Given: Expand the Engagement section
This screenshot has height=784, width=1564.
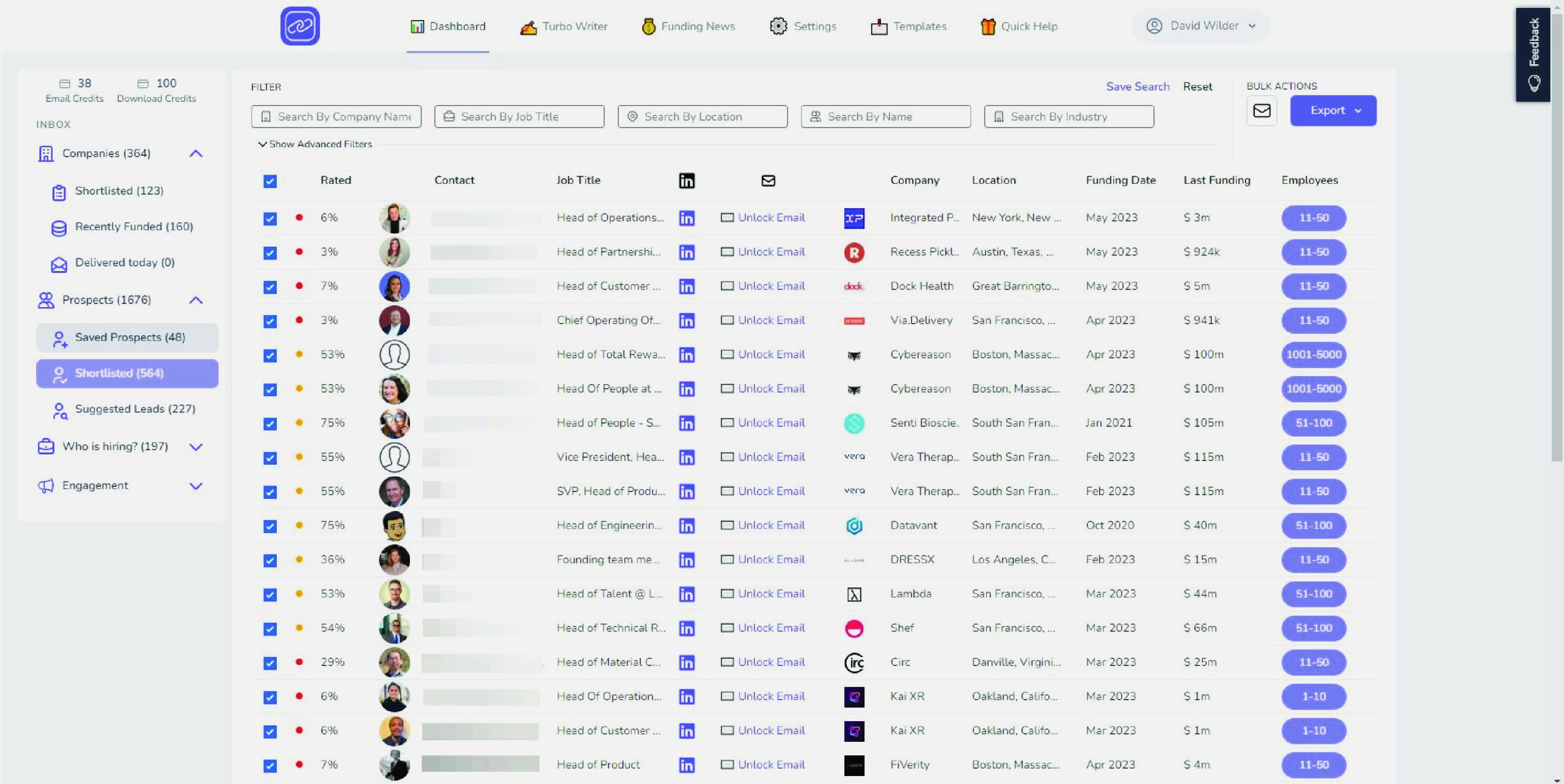Looking at the screenshot, I should pyautogui.click(x=196, y=485).
